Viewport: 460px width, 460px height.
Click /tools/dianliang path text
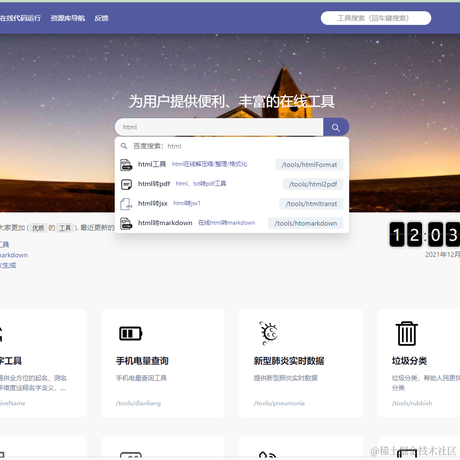tap(138, 403)
